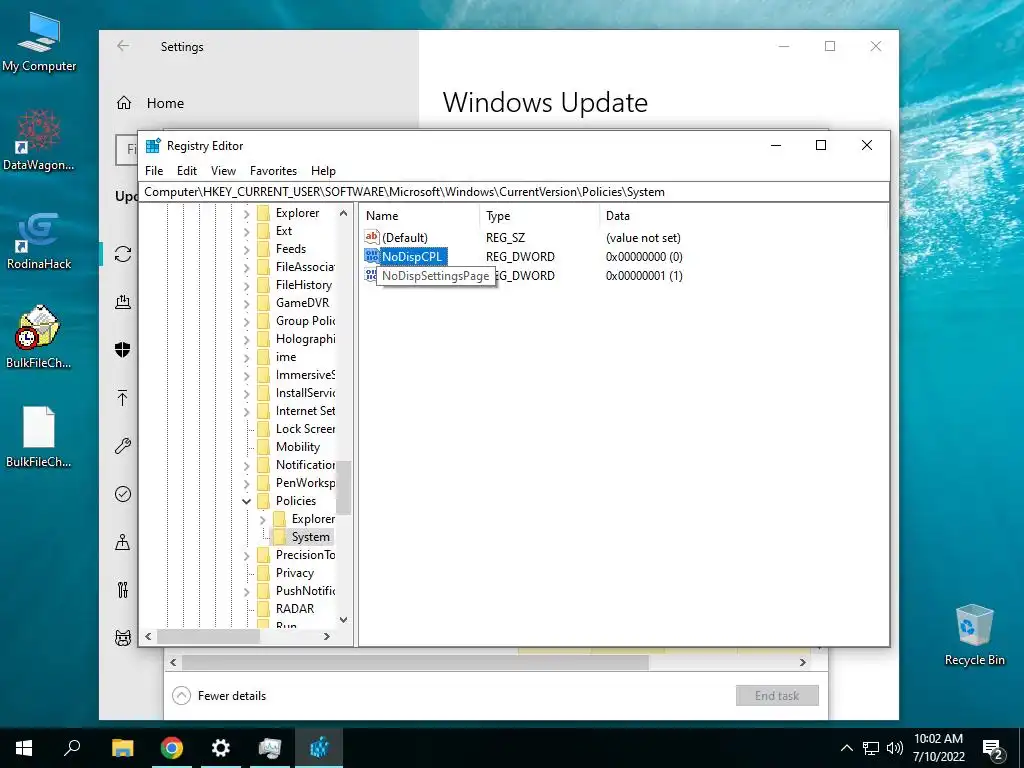Select the System key in tree
Screen dimensions: 1024x768
311,537
